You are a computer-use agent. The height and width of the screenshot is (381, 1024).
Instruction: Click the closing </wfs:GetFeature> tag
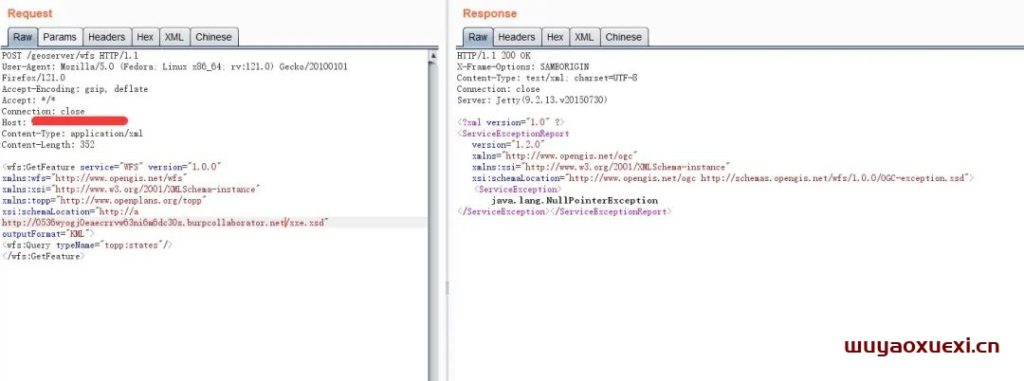pos(43,256)
